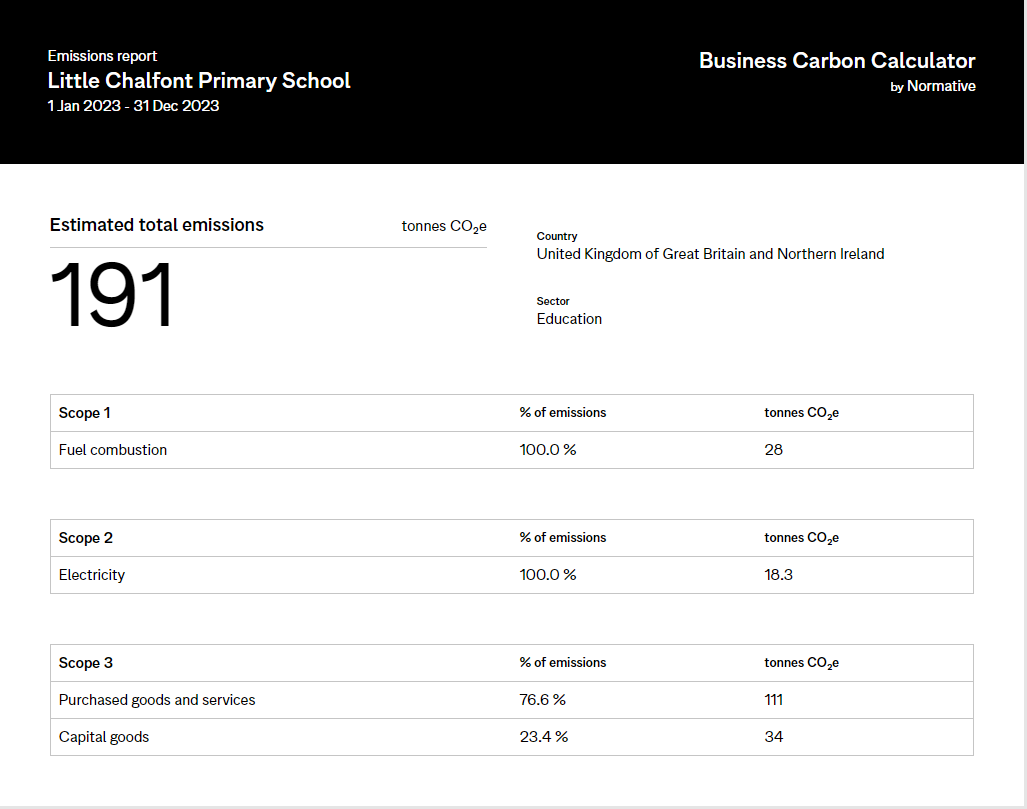
Task: Select the Estimated total emissions heading
Action: [157, 225]
